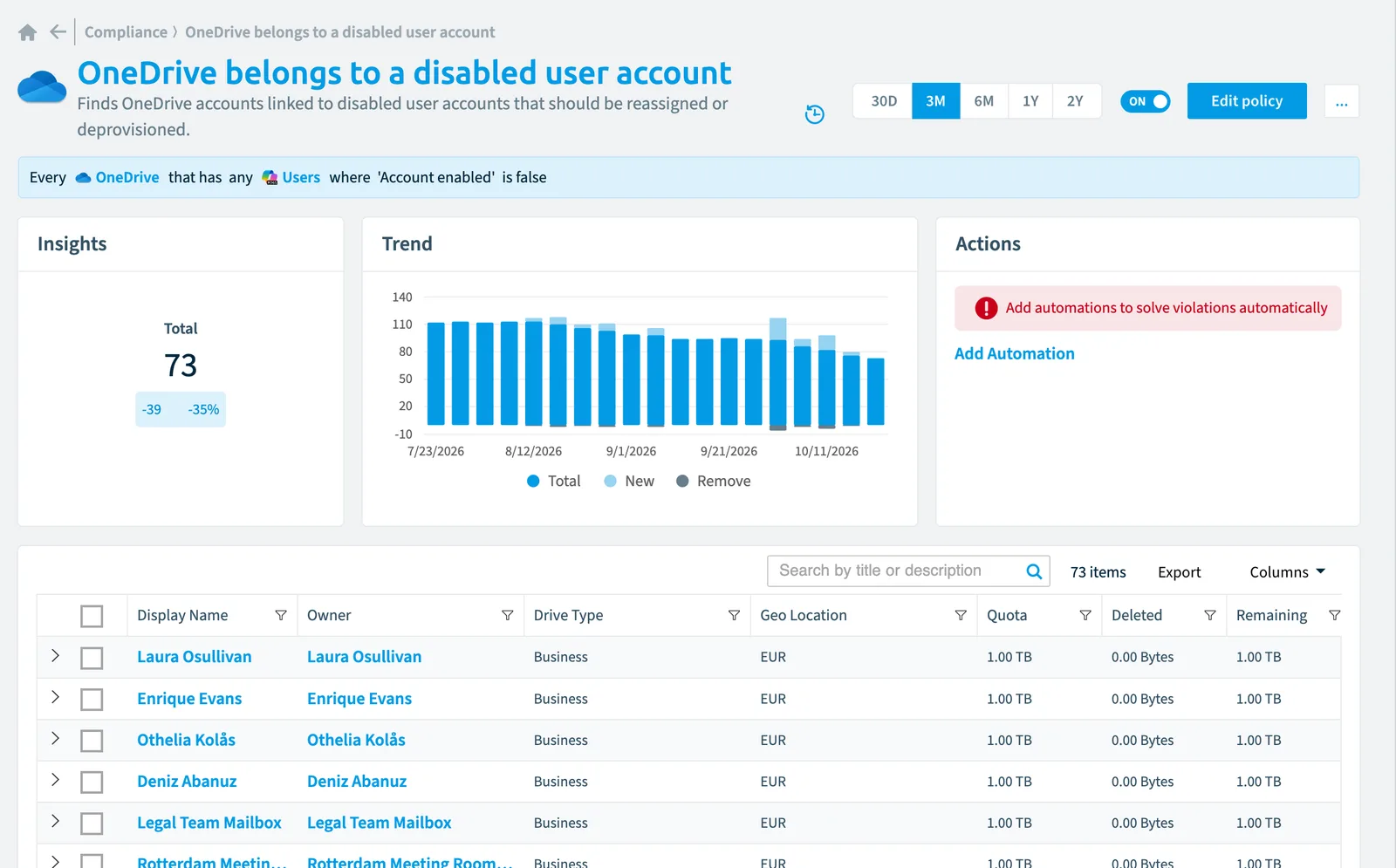The image size is (1396, 868).
Task: Switch to the 6M time range
Action: [x=983, y=101]
